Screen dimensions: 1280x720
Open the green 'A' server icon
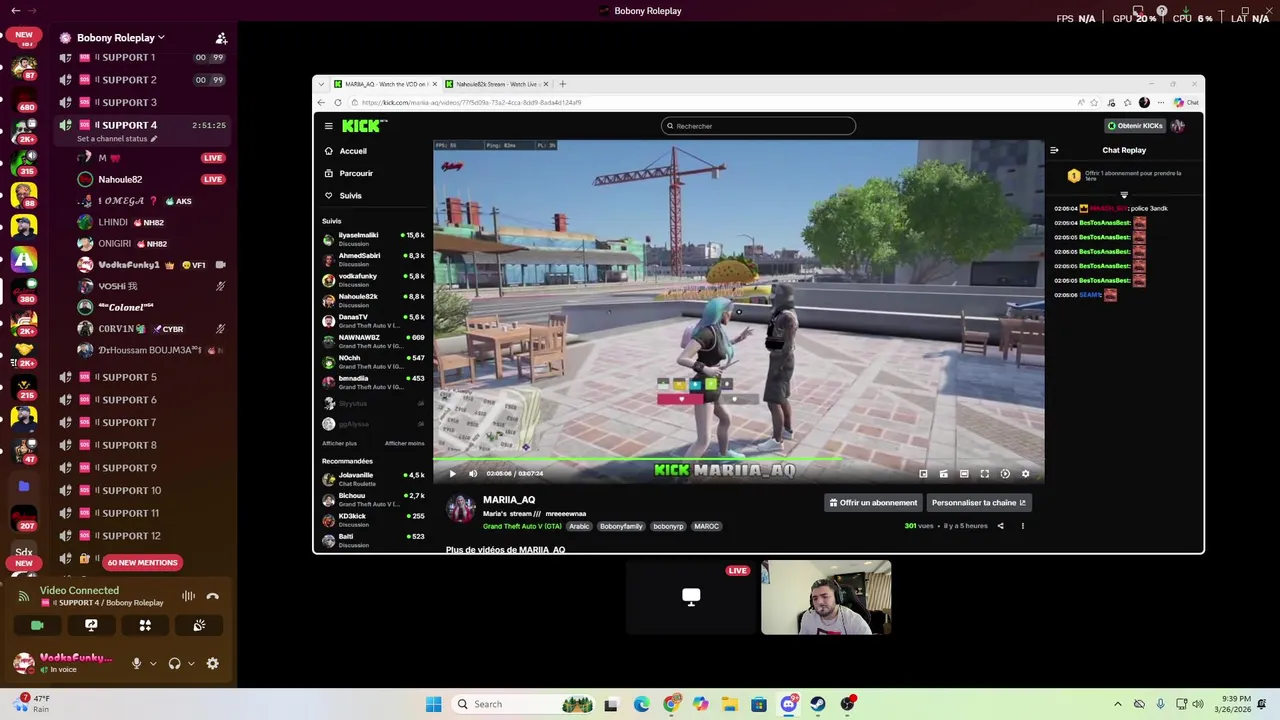[24, 260]
